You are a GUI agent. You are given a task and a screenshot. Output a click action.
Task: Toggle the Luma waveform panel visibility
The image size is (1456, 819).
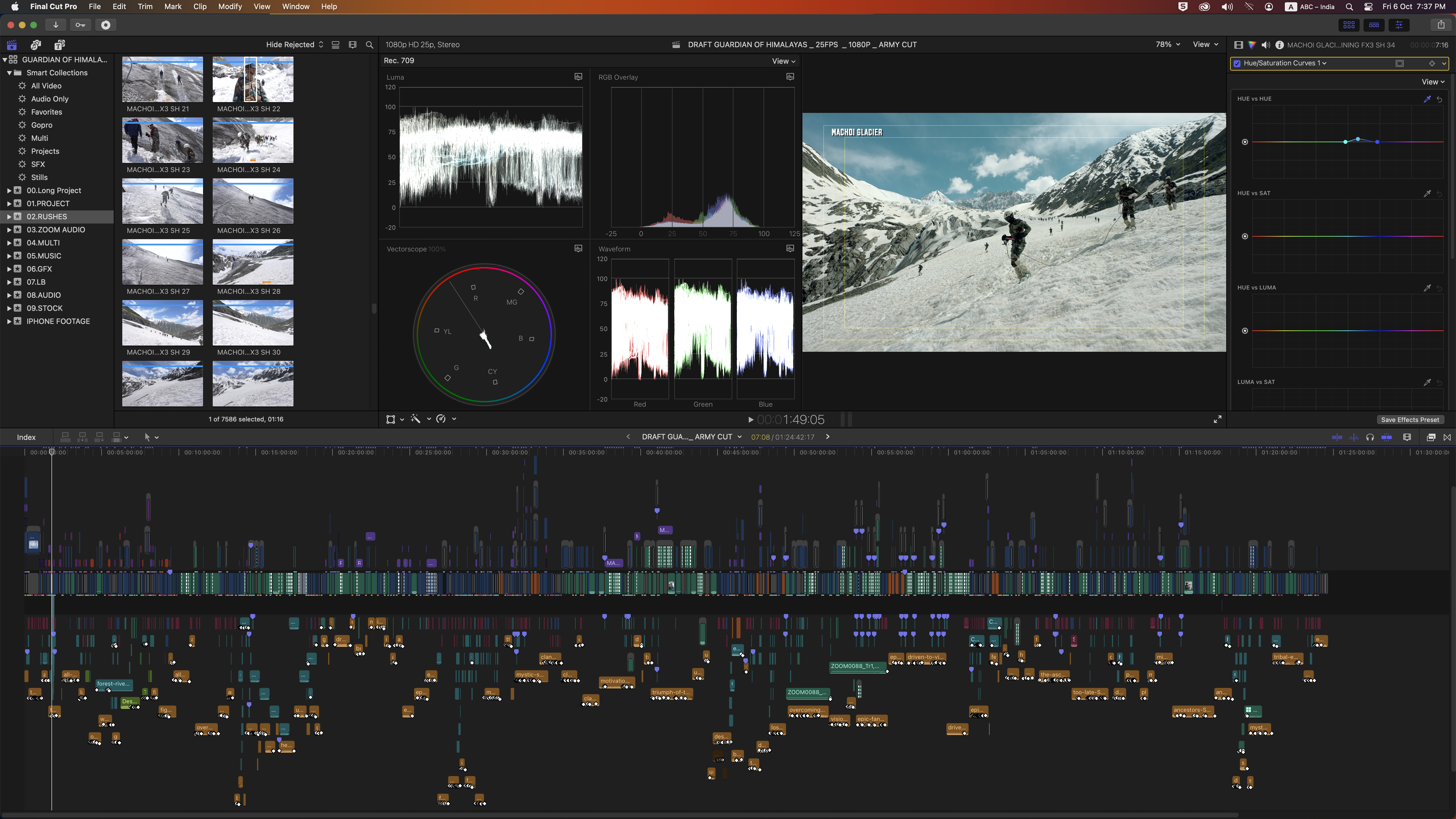(x=577, y=77)
